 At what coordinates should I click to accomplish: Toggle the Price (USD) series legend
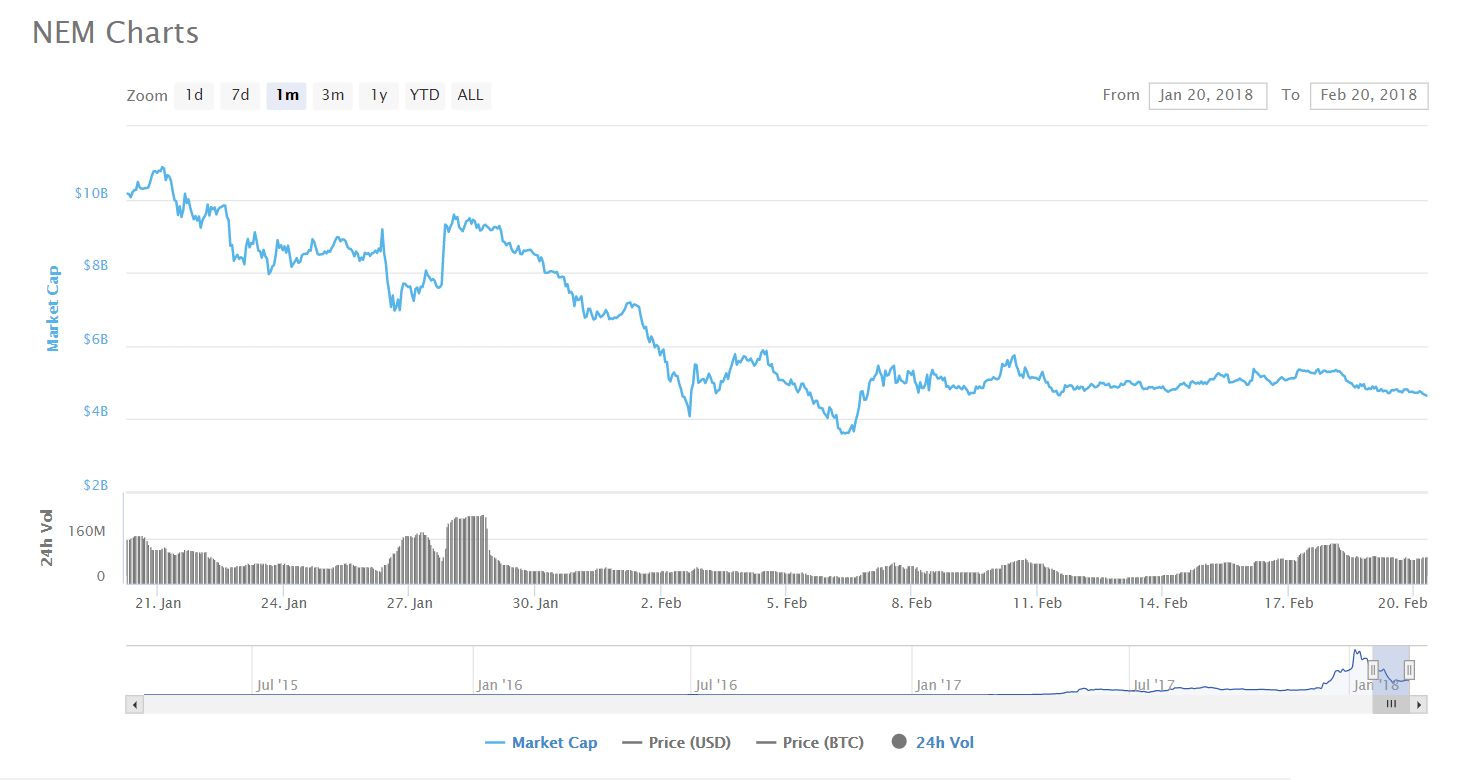[x=676, y=742]
